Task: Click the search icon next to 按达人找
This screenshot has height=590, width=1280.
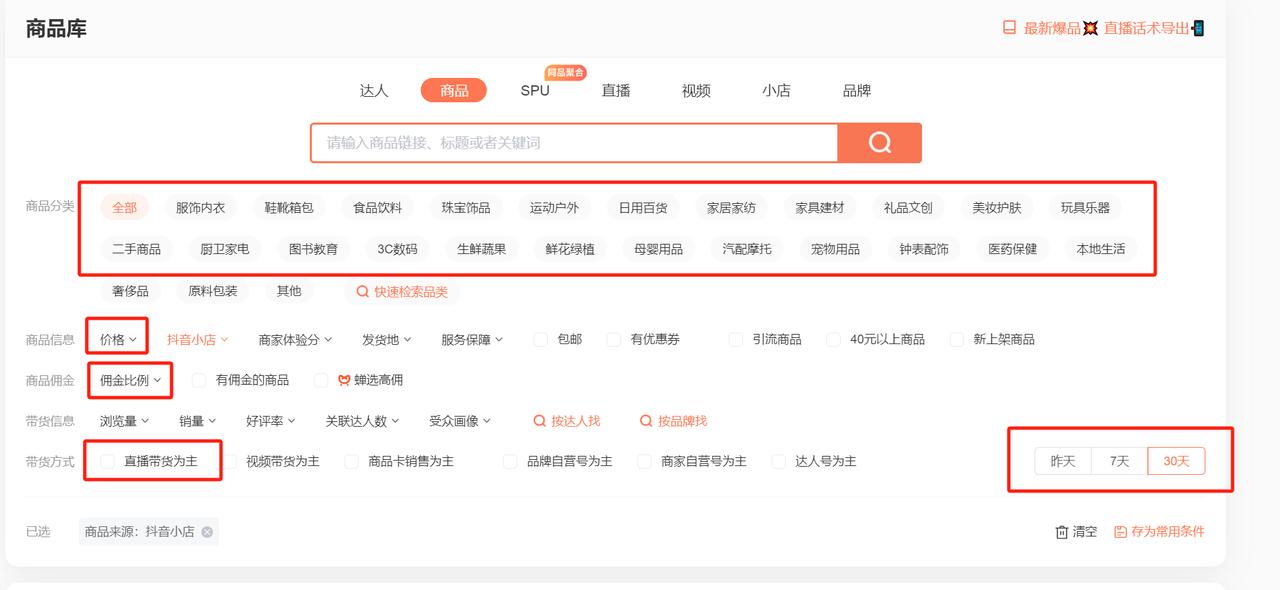Action: pos(540,421)
